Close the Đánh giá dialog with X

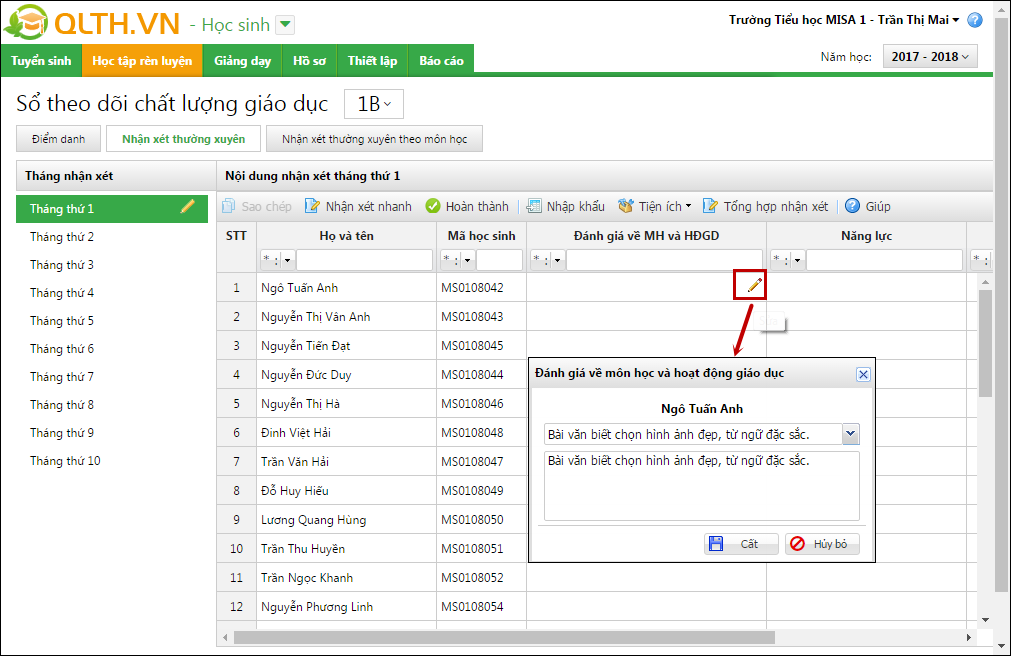coord(863,374)
